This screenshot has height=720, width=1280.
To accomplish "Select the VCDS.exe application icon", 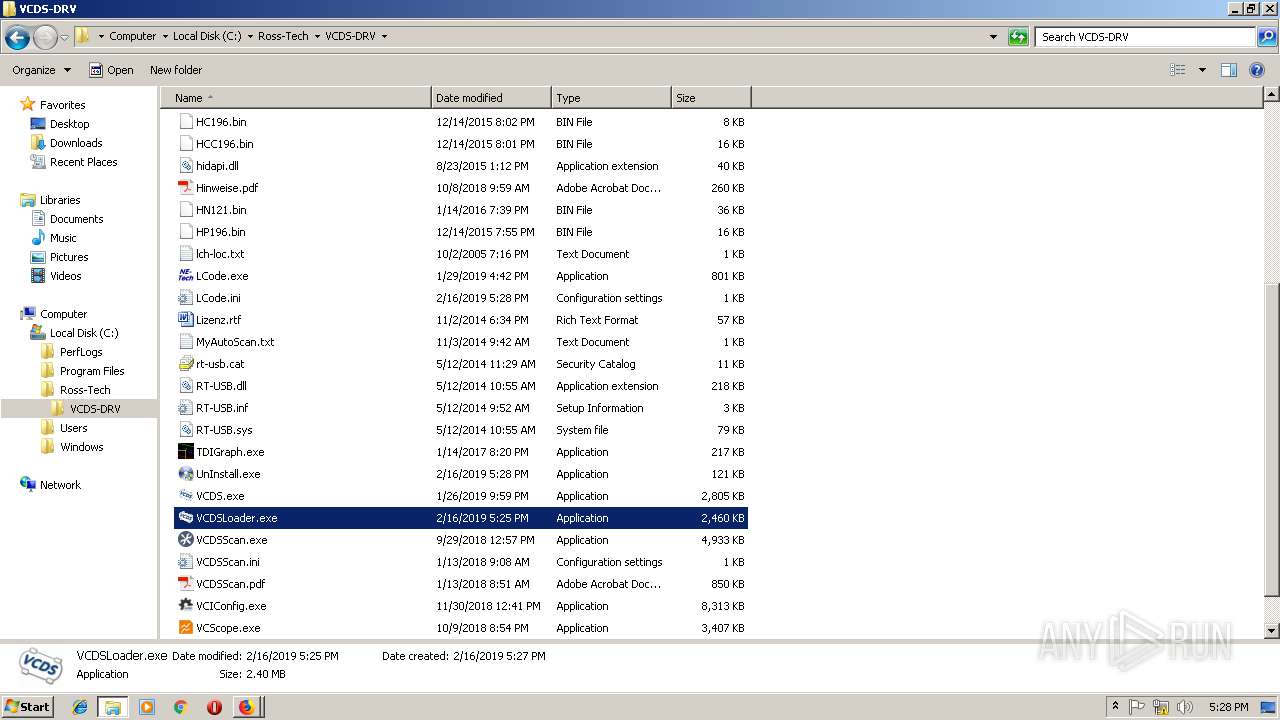I will pyautogui.click(x=185, y=496).
